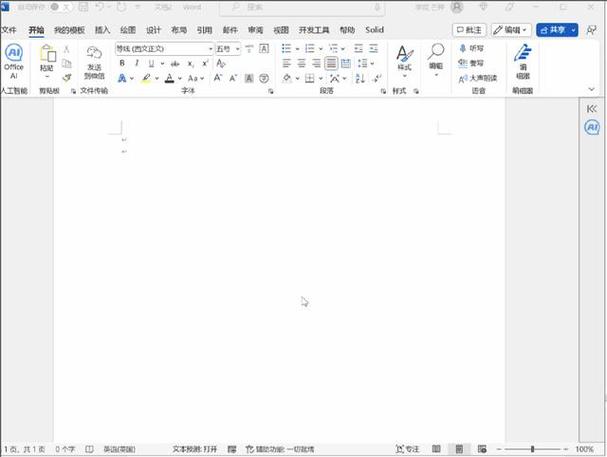607x457 pixels.
Task: Switch to Web Layout view
Action: [482, 449]
